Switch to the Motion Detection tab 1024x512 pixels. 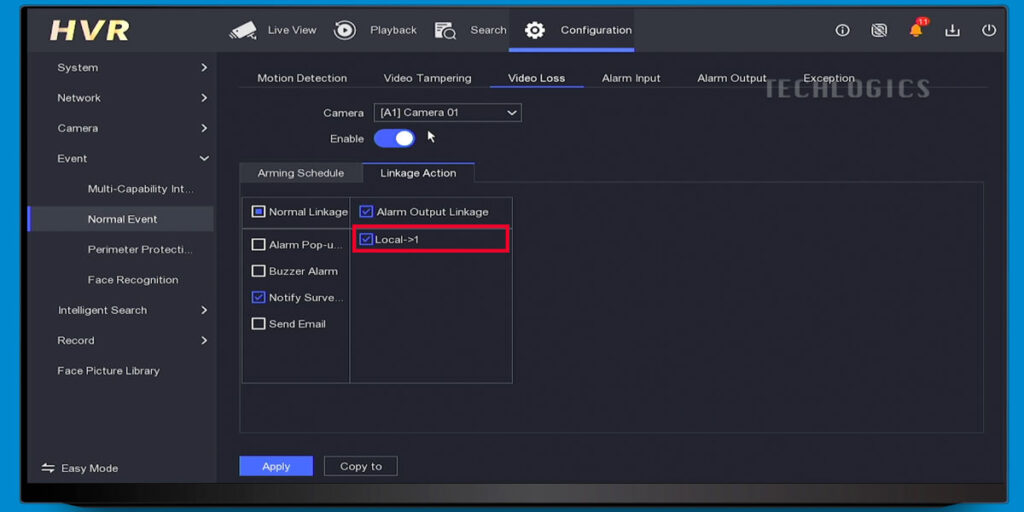(x=302, y=78)
